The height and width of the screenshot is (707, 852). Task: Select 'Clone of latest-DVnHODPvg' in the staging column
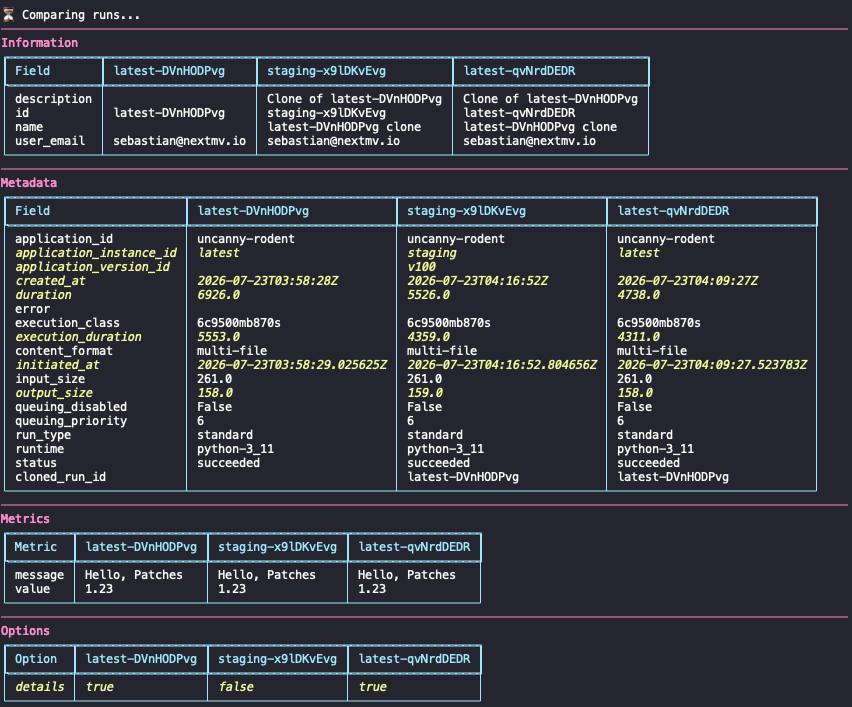pos(354,99)
